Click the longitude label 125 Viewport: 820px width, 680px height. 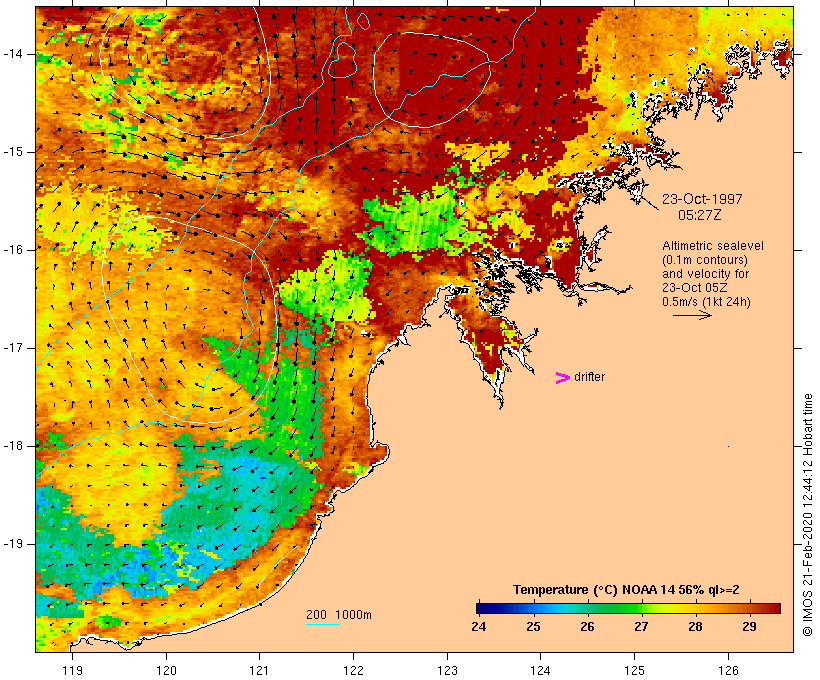click(x=634, y=670)
